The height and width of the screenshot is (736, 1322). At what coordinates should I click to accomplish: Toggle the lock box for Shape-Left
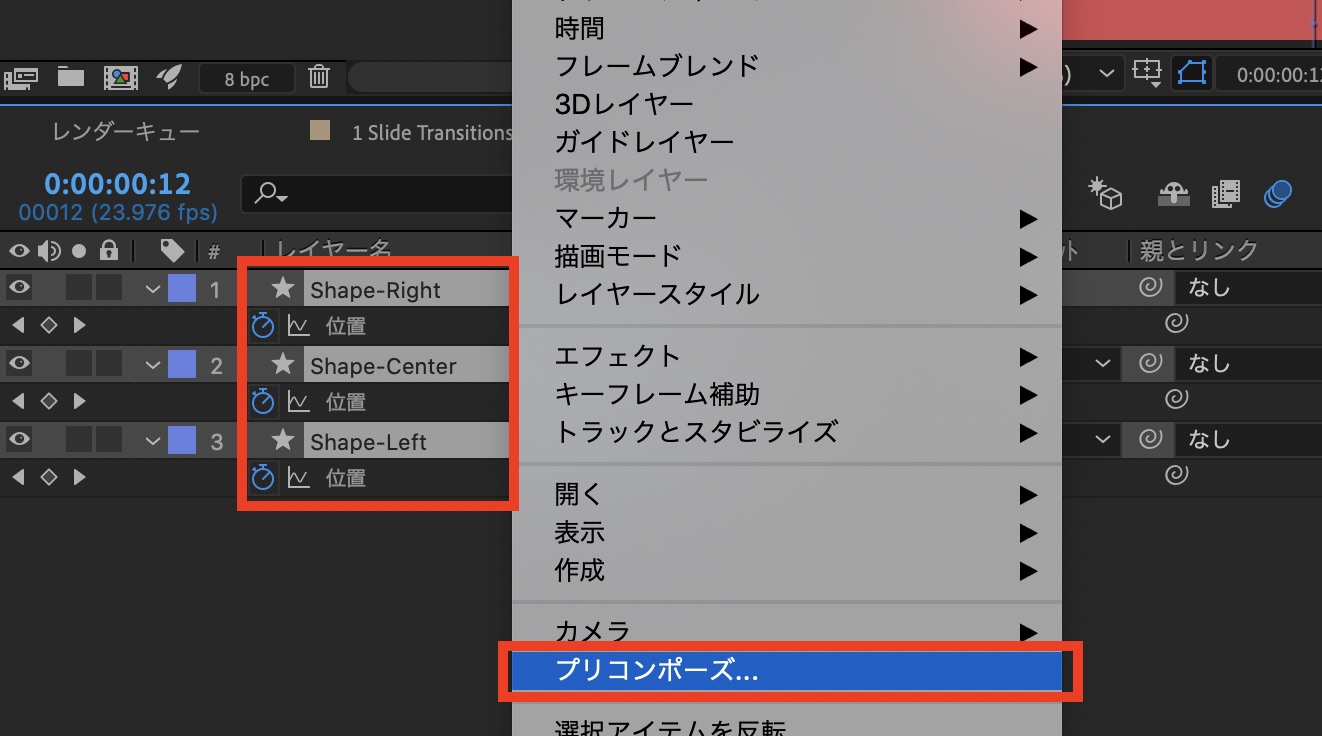pyautogui.click(x=108, y=440)
